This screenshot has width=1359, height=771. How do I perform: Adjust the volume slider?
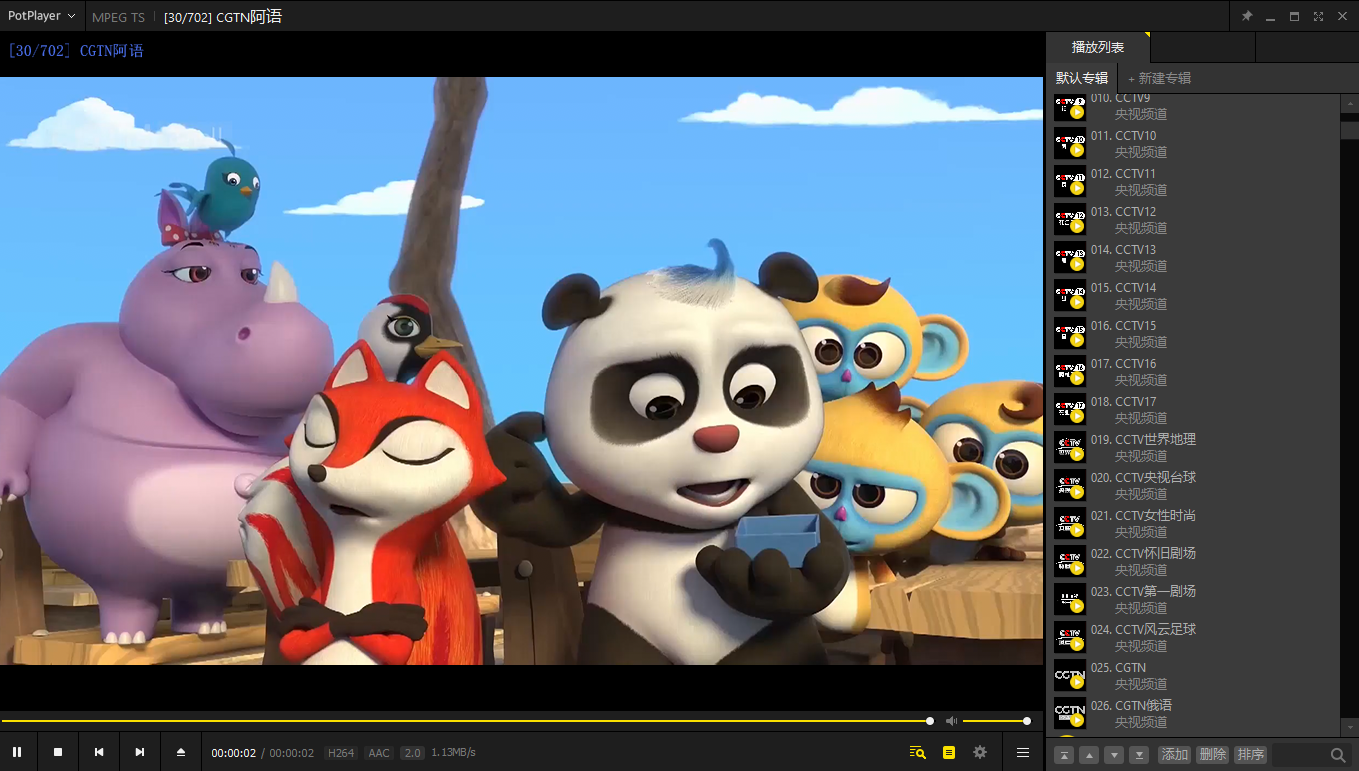click(995, 721)
